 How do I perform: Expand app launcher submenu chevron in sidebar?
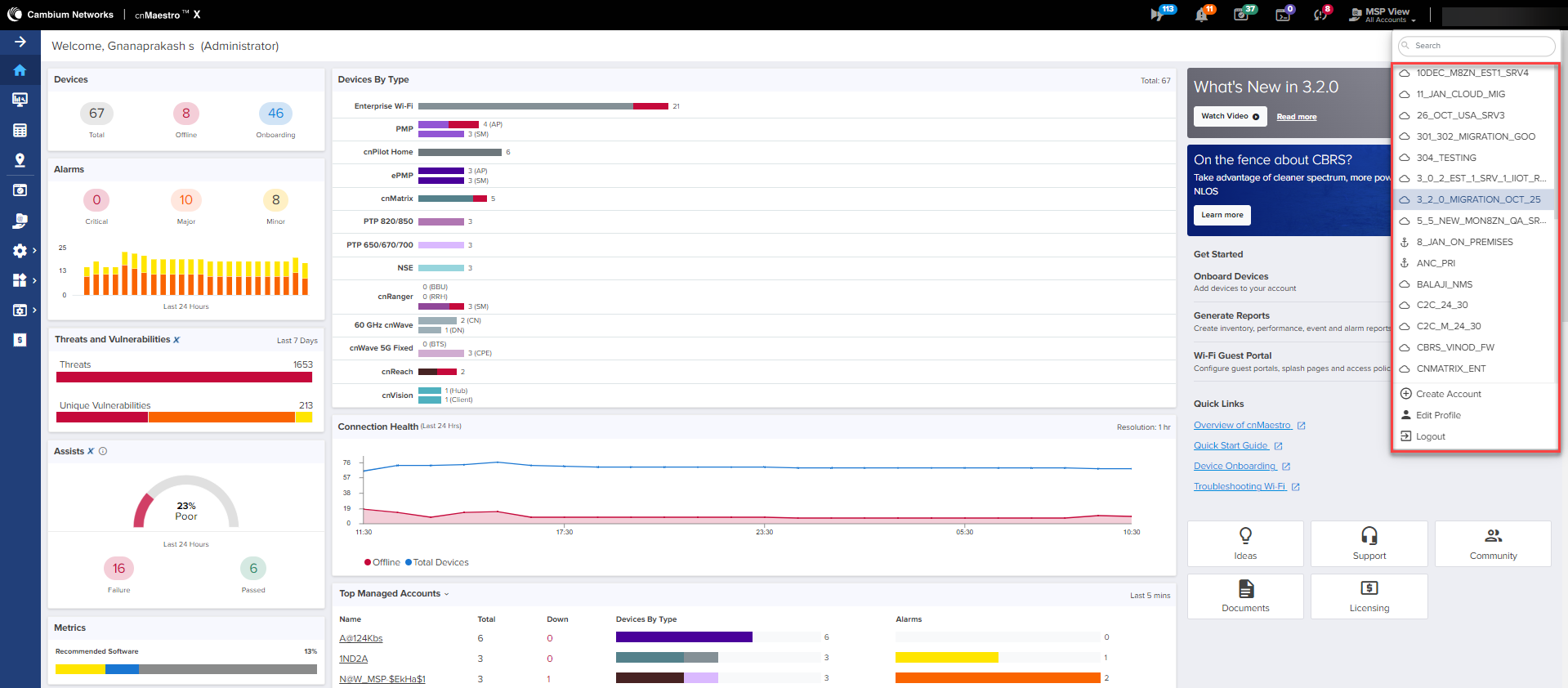pyautogui.click(x=34, y=280)
